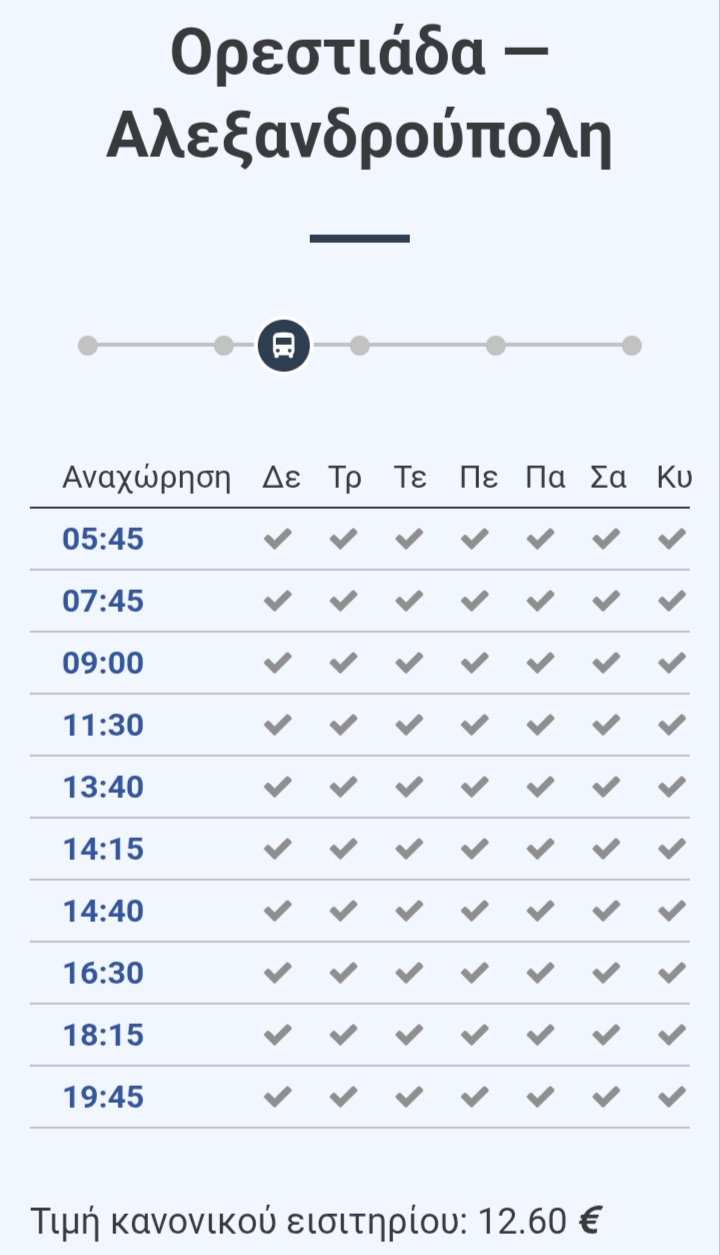Click the bus icon on the route line
The image size is (720, 1255).
(284, 346)
